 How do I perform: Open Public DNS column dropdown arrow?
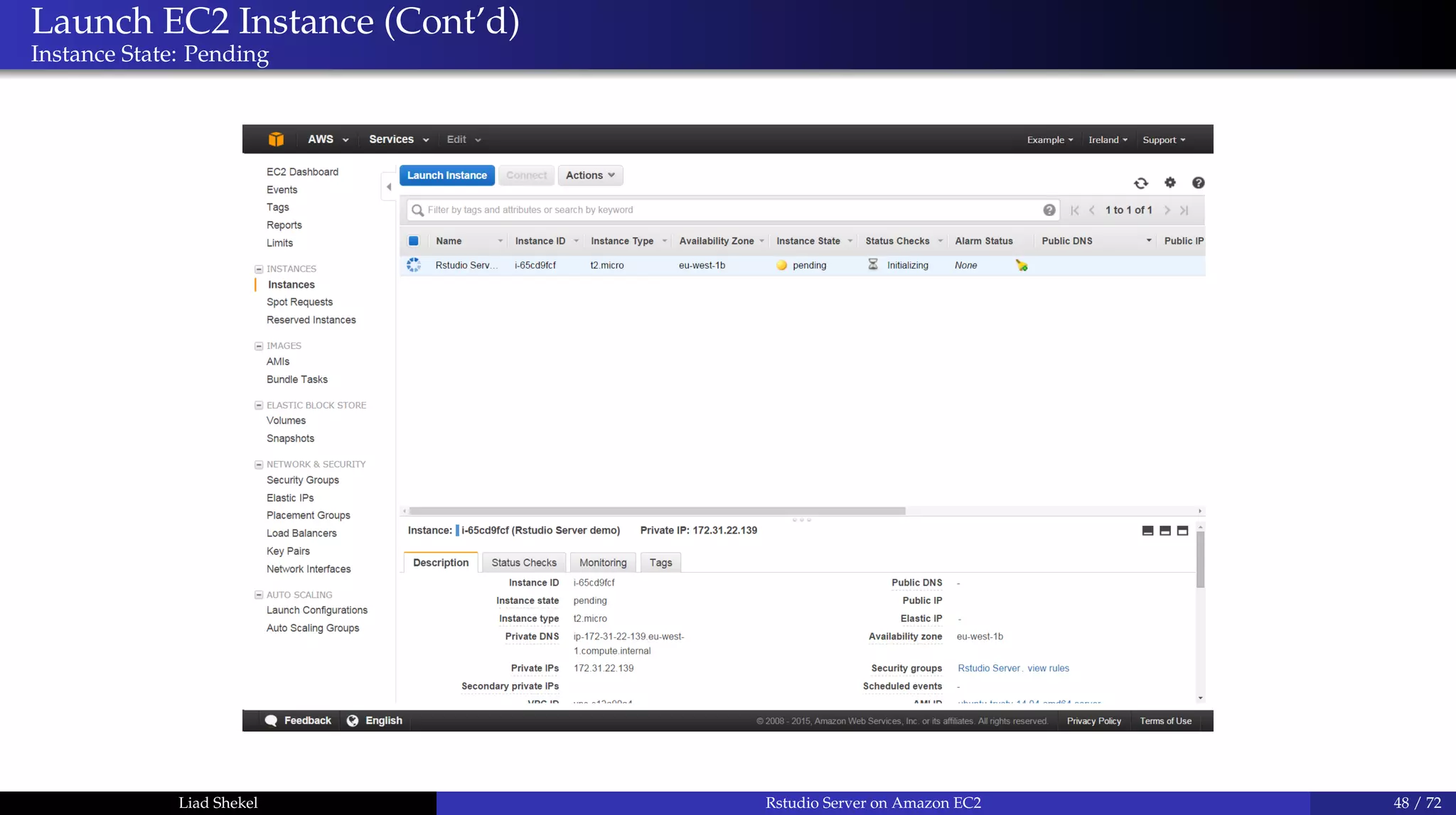pyautogui.click(x=1149, y=241)
